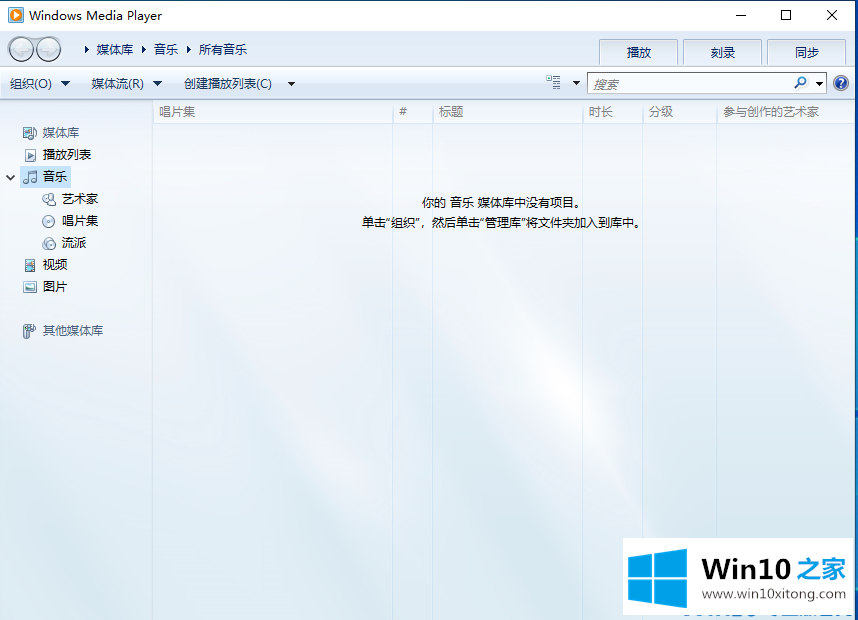Select 流派 label under 音乐
The height and width of the screenshot is (620, 858).
74,243
